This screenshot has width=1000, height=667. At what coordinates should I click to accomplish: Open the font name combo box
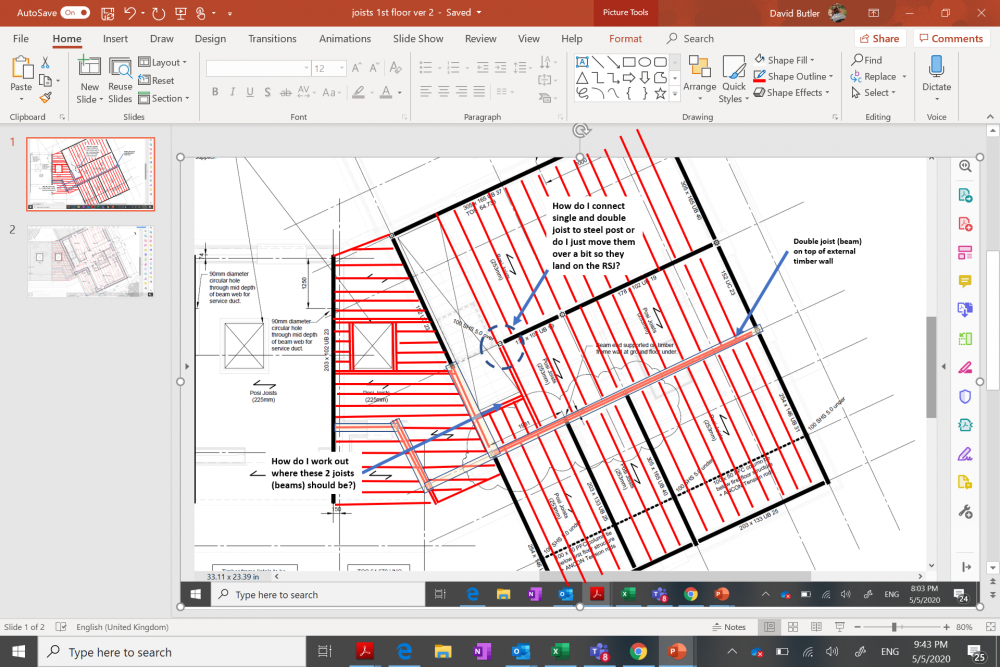(x=258, y=68)
